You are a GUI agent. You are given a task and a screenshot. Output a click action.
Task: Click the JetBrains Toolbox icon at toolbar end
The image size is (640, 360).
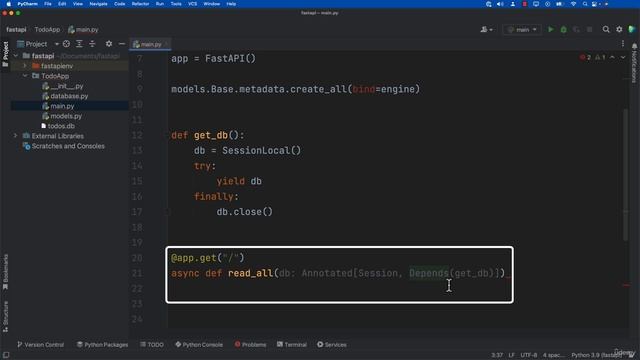[632, 29]
